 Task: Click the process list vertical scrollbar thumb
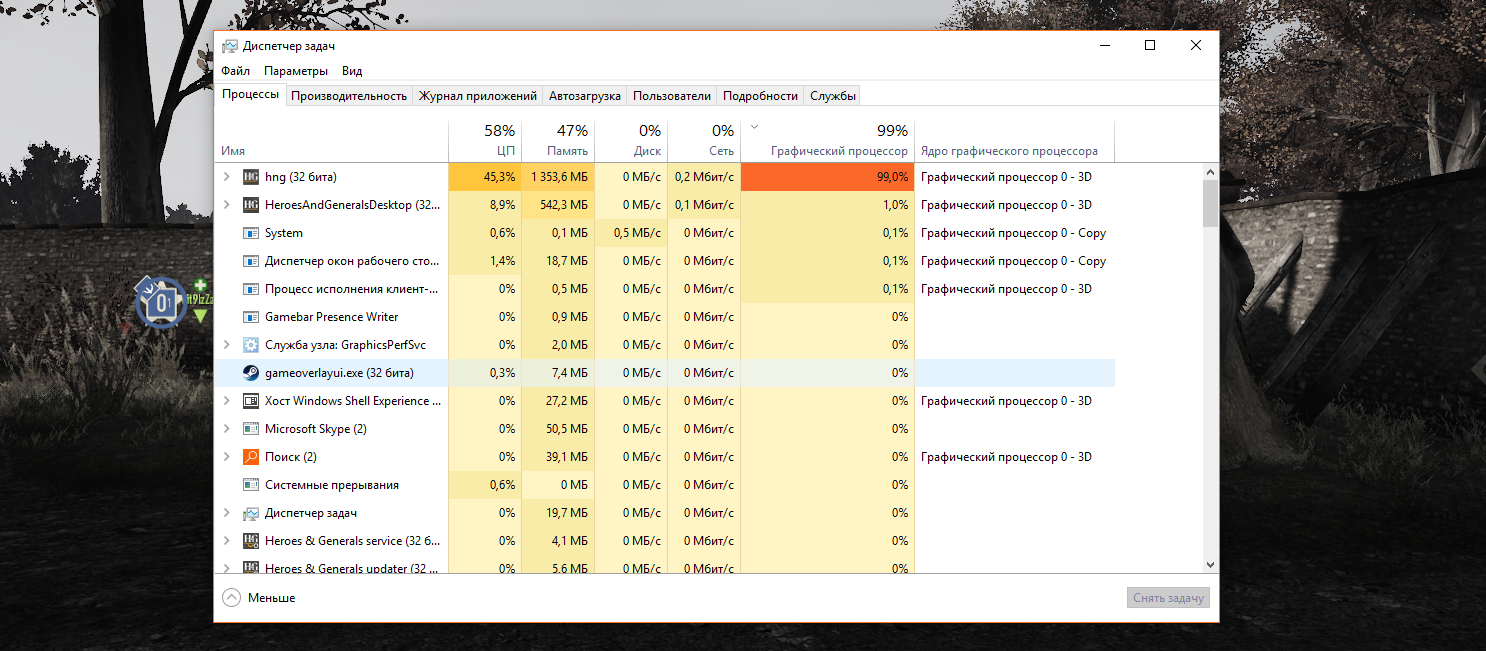click(x=1210, y=204)
